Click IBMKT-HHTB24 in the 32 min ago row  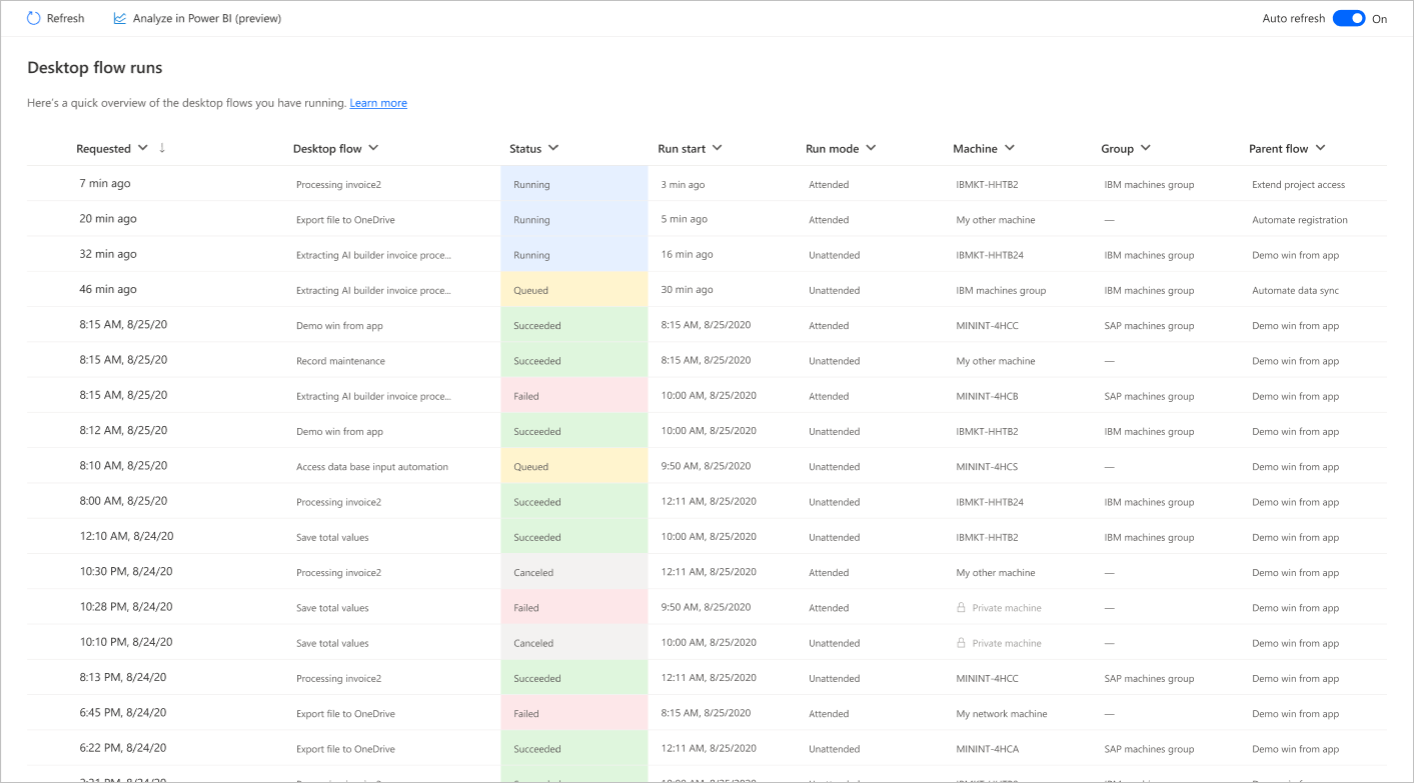990,255
